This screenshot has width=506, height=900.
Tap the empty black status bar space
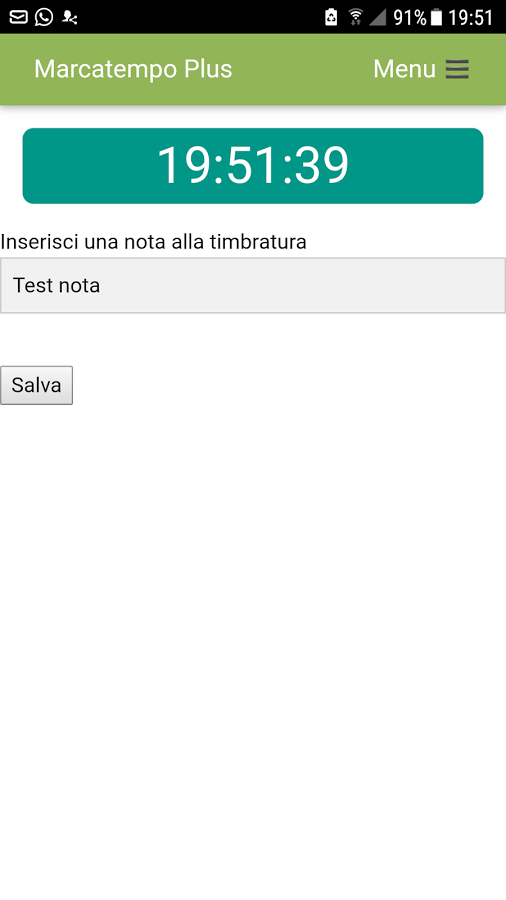click(201, 17)
